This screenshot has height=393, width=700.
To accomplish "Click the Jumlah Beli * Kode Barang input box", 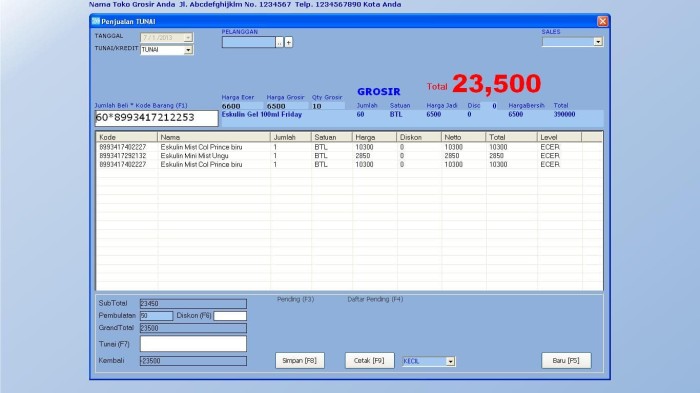I will pyautogui.click(x=156, y=118).
